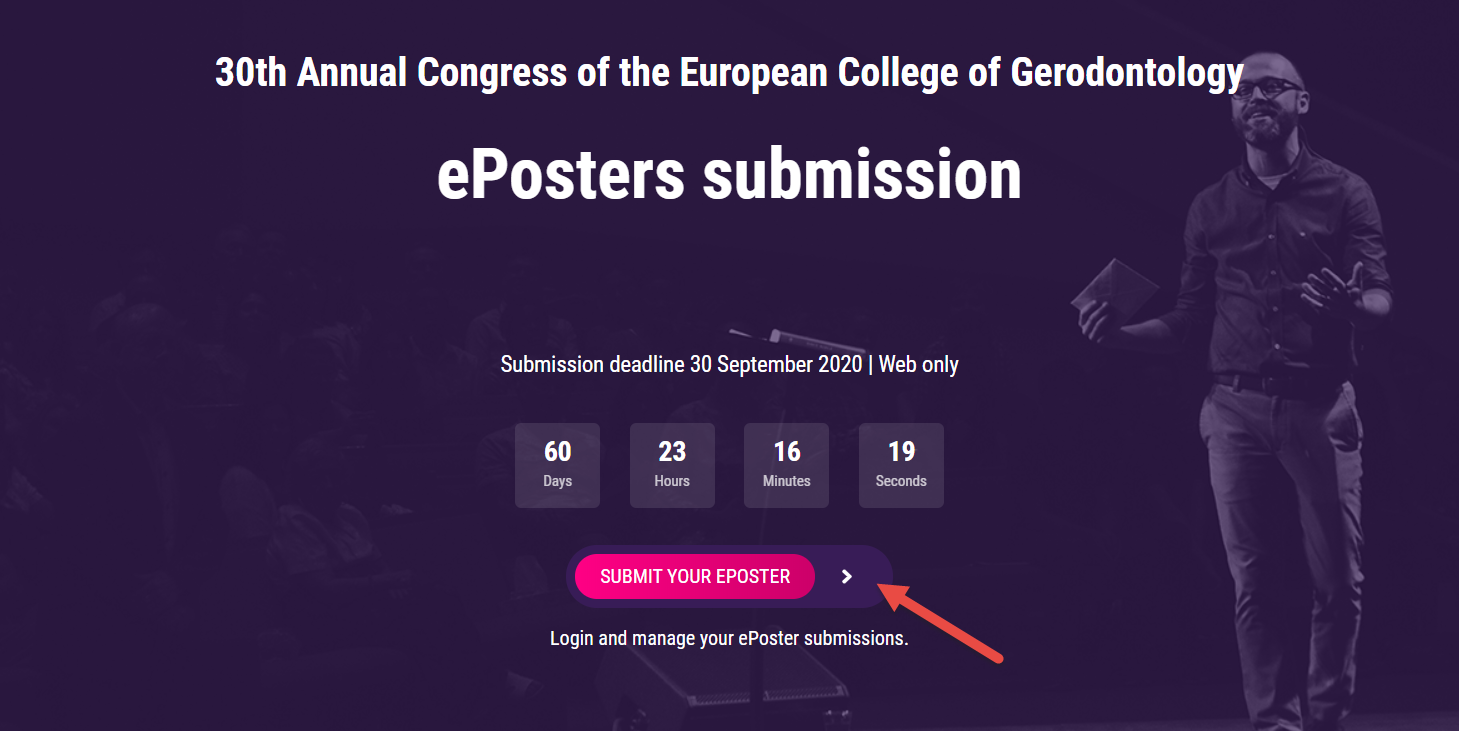Select the number 60 in the countdown
Viewport: 1459px width, 731px height.
(x=557, y=452)
